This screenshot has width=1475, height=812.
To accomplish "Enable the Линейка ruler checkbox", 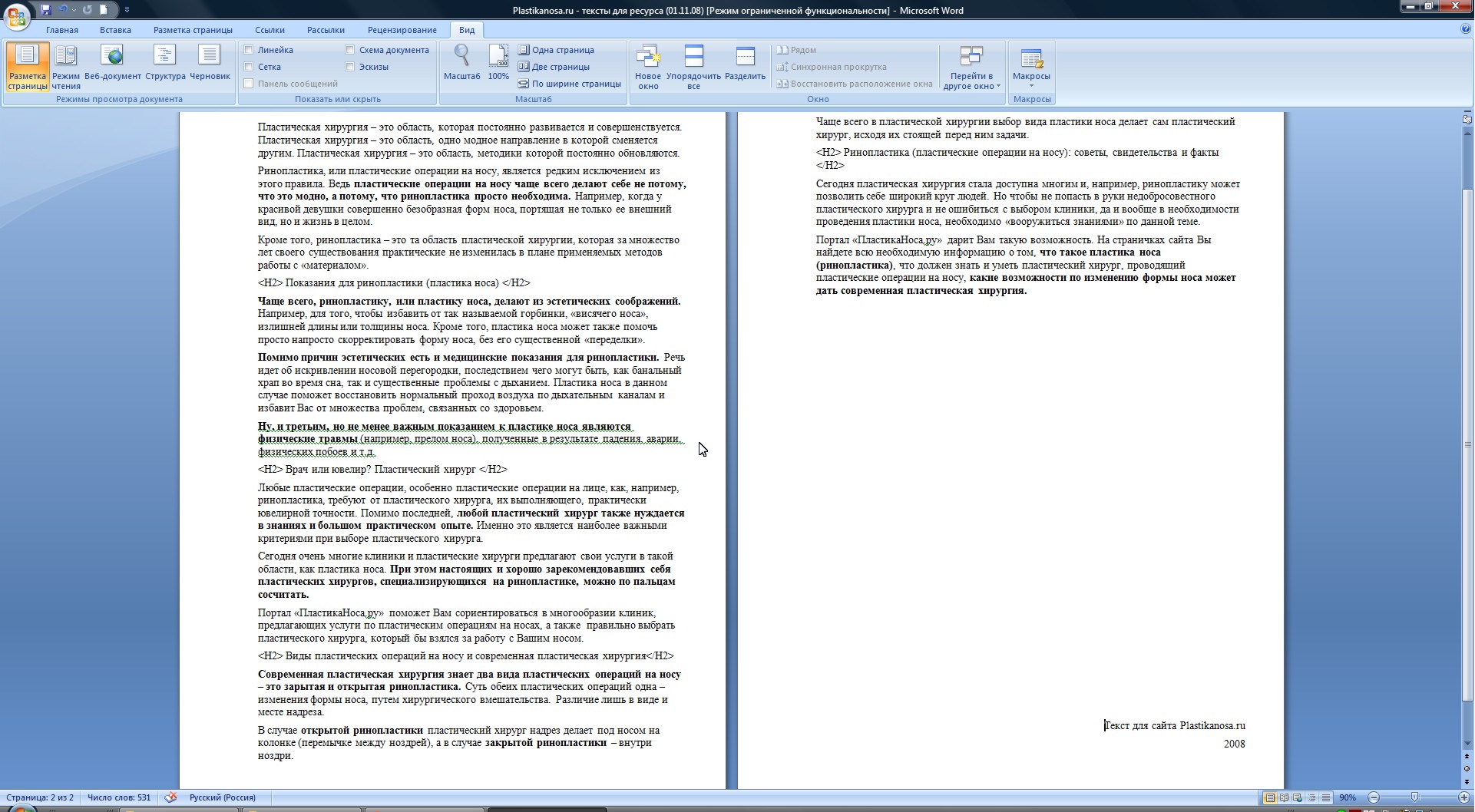I will [x=249, y=50].
